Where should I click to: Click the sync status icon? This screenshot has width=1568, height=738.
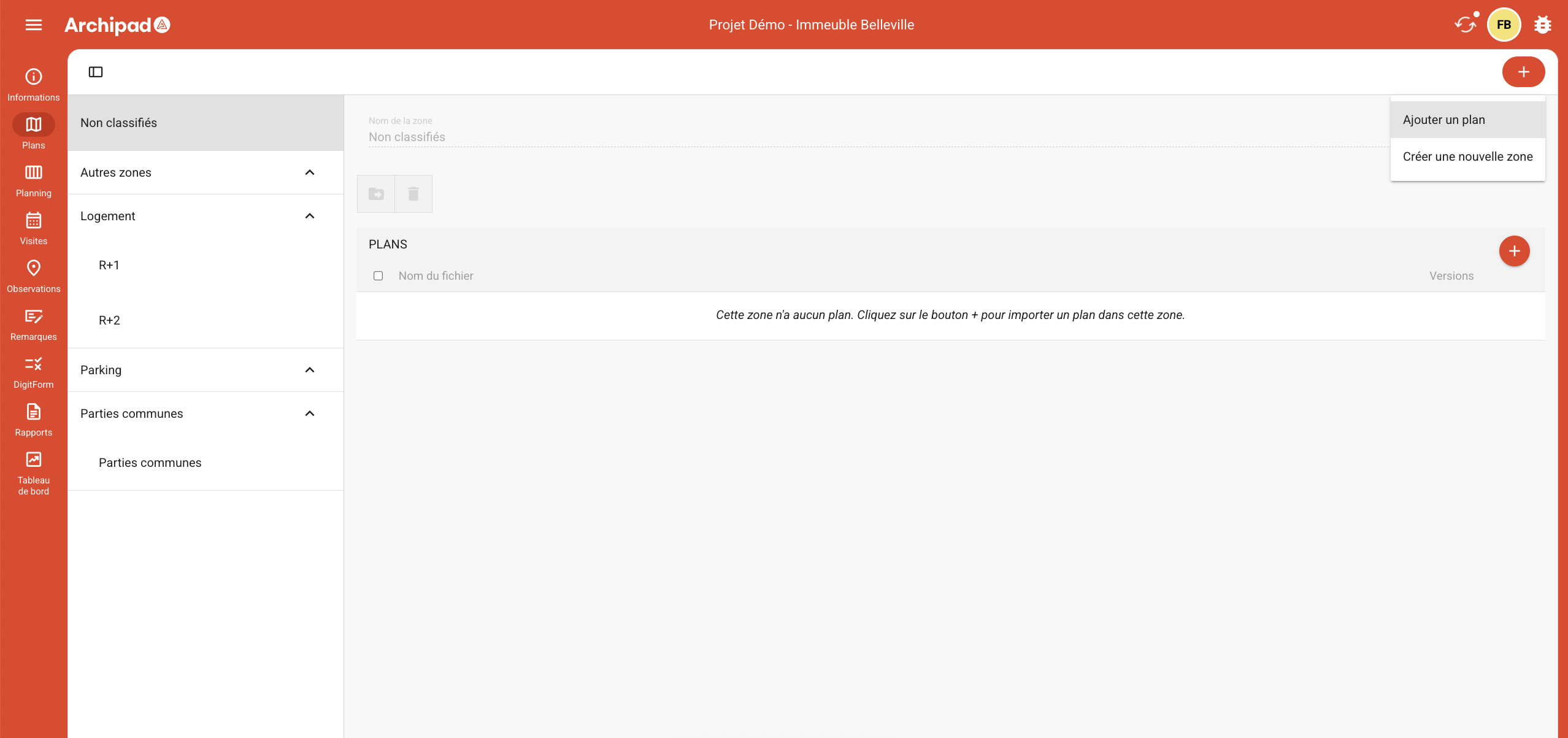pyautogui.click(x=1465, y=25)
